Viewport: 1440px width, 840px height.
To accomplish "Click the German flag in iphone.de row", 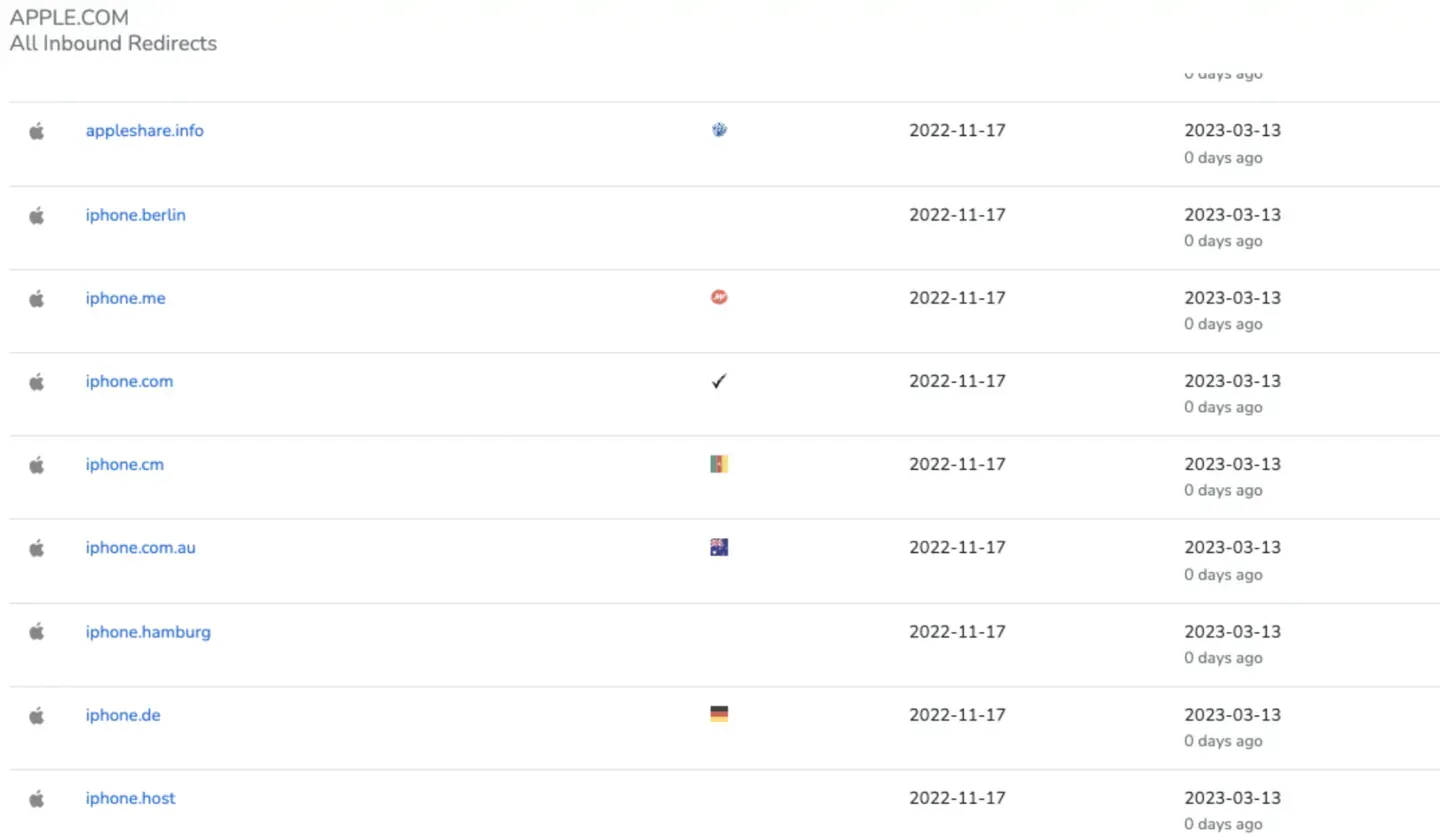I will click(719, 714).
